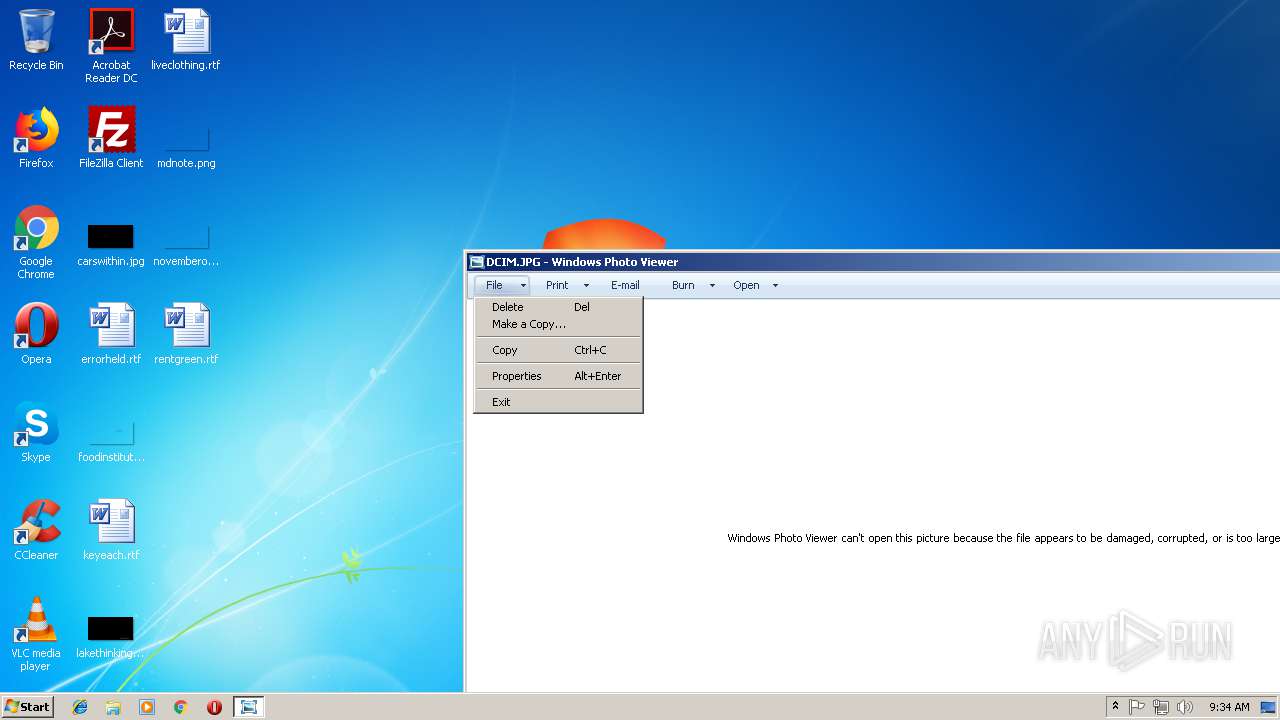Select rentgreen.rtf document icon
Viewport: 1280px width, 720px height.
click(x=186, y=334)
